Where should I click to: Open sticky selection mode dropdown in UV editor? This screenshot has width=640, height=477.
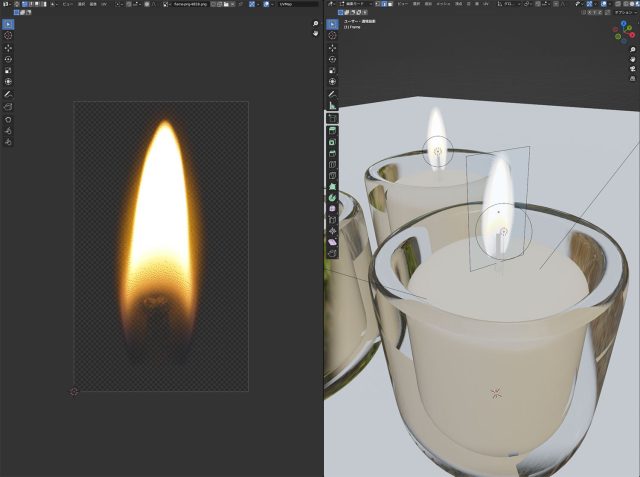(54, 4)
